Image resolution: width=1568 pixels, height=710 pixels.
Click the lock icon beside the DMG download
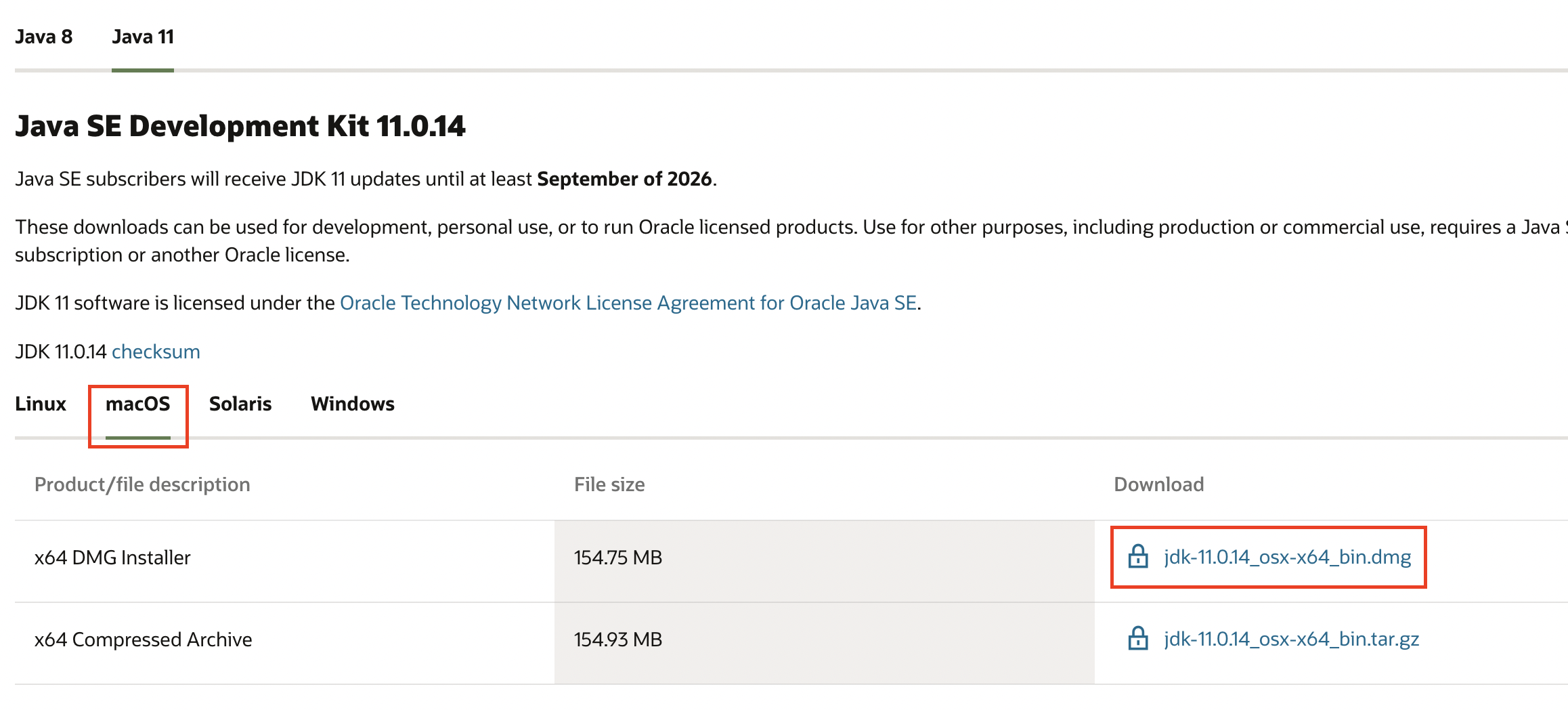1138,557
